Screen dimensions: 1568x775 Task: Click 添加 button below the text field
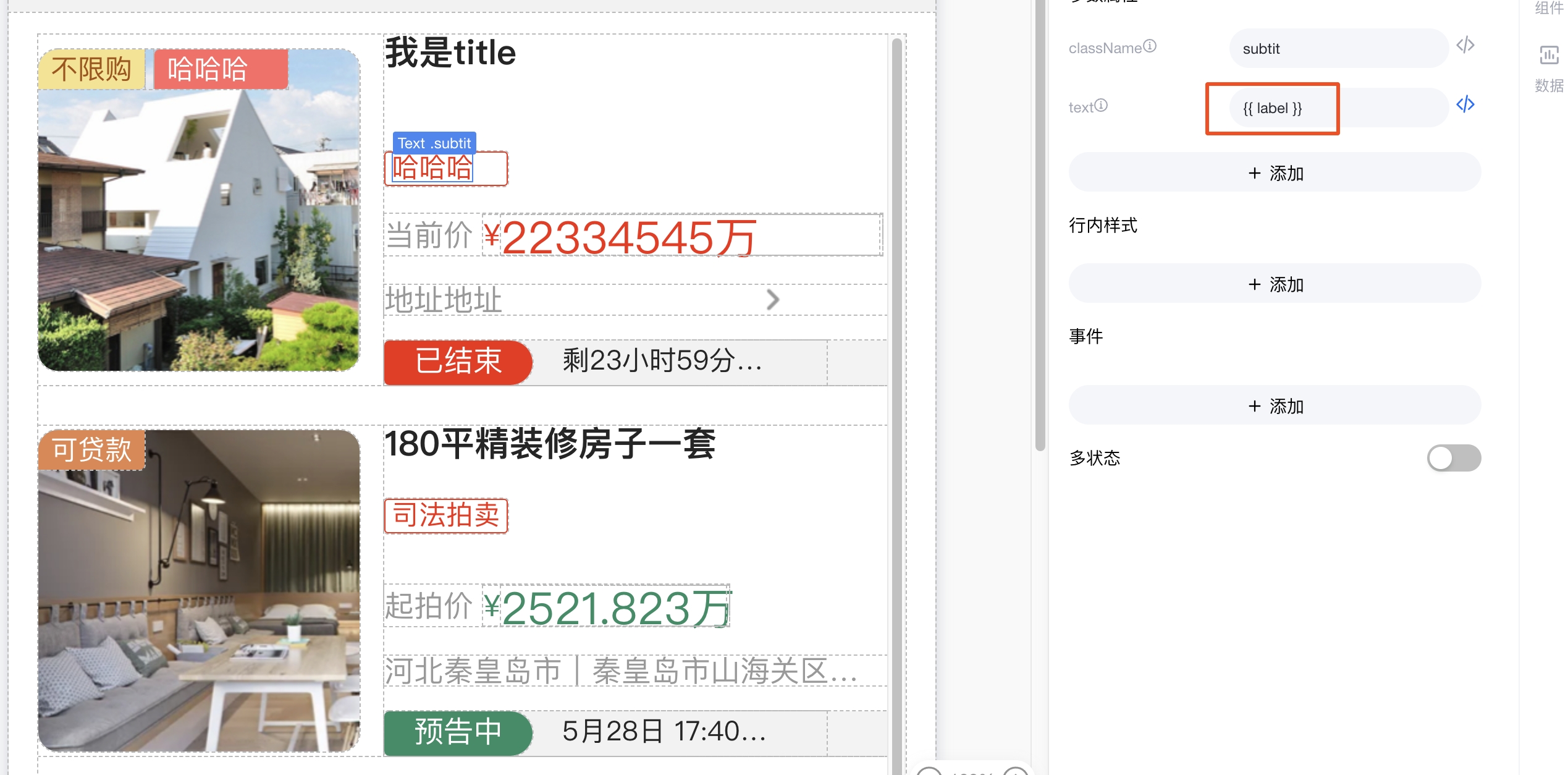tap(1275, 173)
